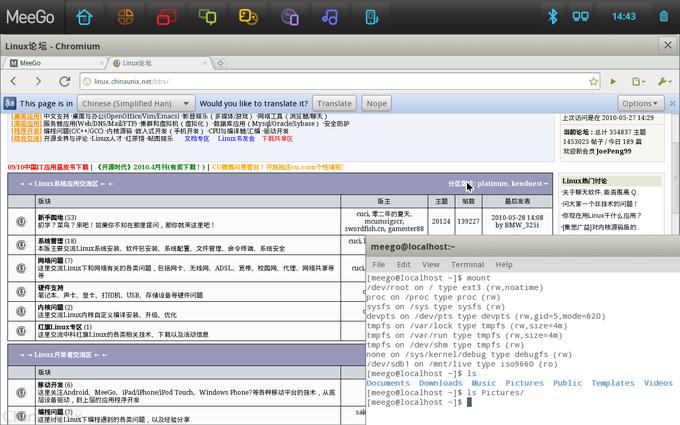Open the 硬件支持 forum
Image resolution: width=680 pixels, height=425 pixels.
click(x=51, y=288)
